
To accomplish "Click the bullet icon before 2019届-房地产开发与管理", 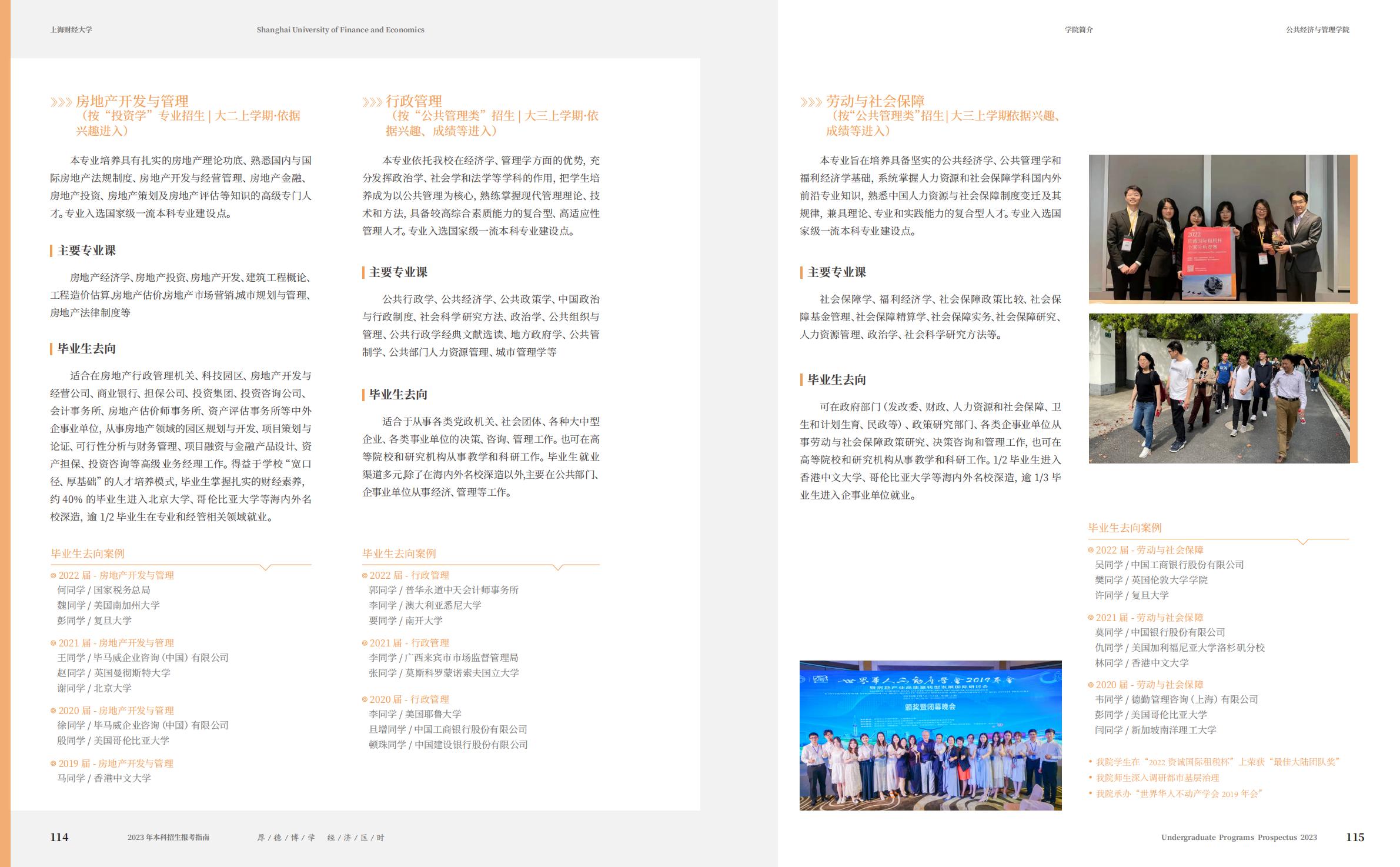I will pyautogui.click(x=53, y=763).
